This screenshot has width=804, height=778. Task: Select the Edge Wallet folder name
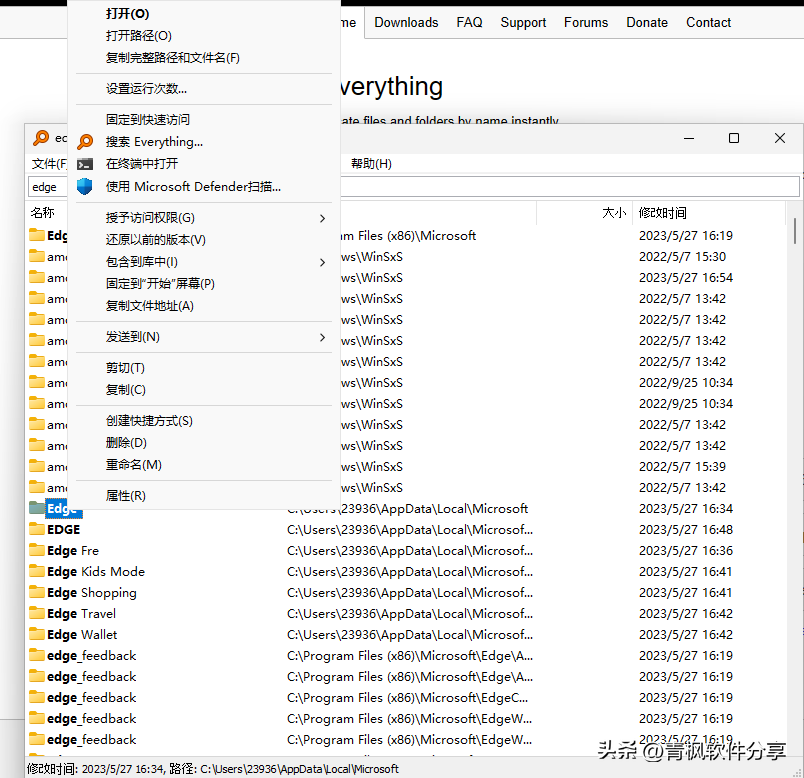(x=82, y=634)
